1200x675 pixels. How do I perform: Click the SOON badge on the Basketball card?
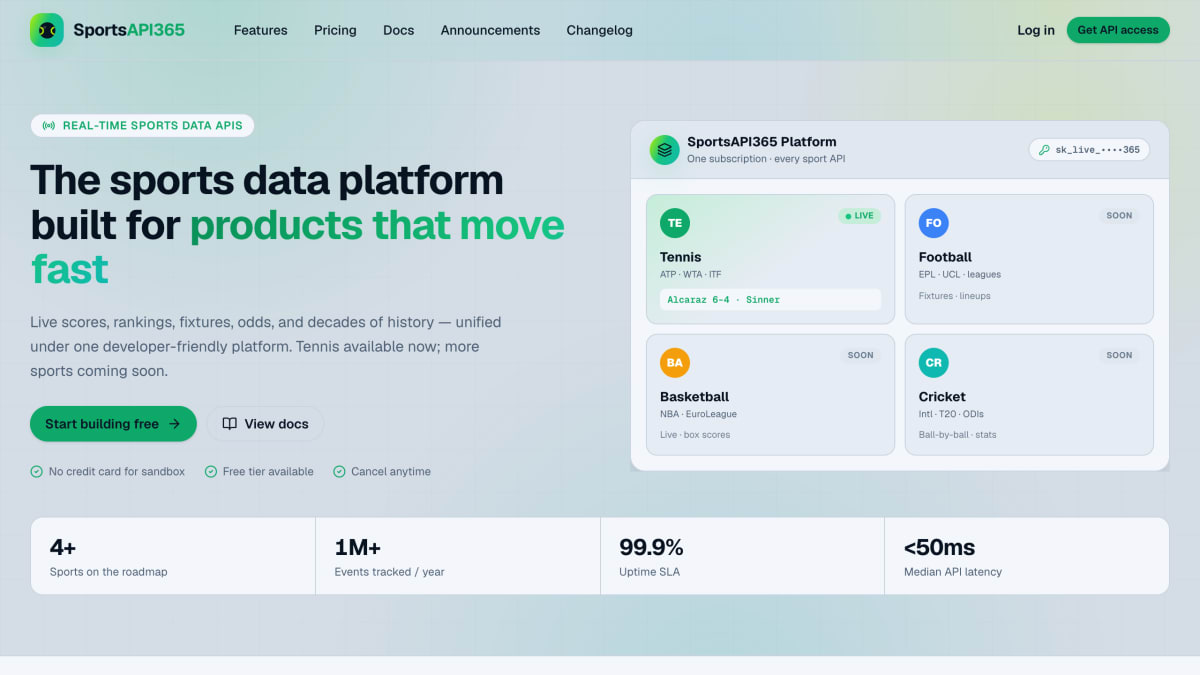[x=861, y=355]
